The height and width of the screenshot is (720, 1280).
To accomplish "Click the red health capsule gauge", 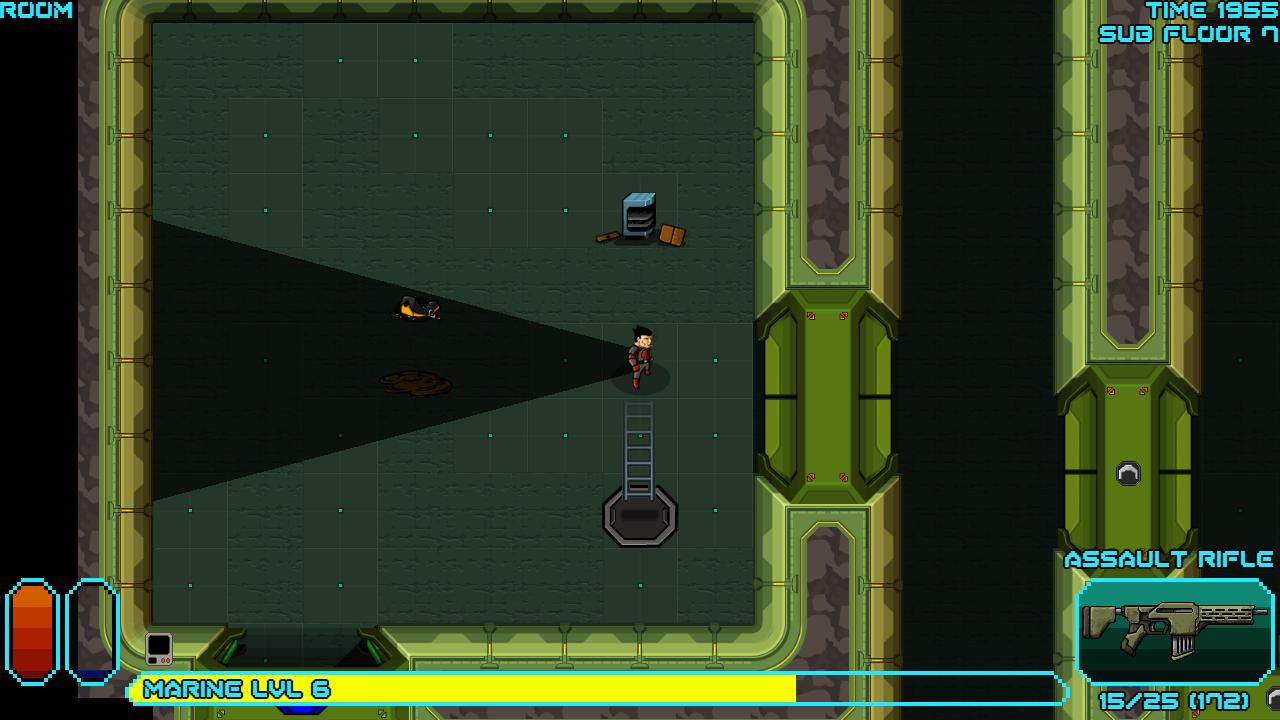I will [x=32, y=632].
